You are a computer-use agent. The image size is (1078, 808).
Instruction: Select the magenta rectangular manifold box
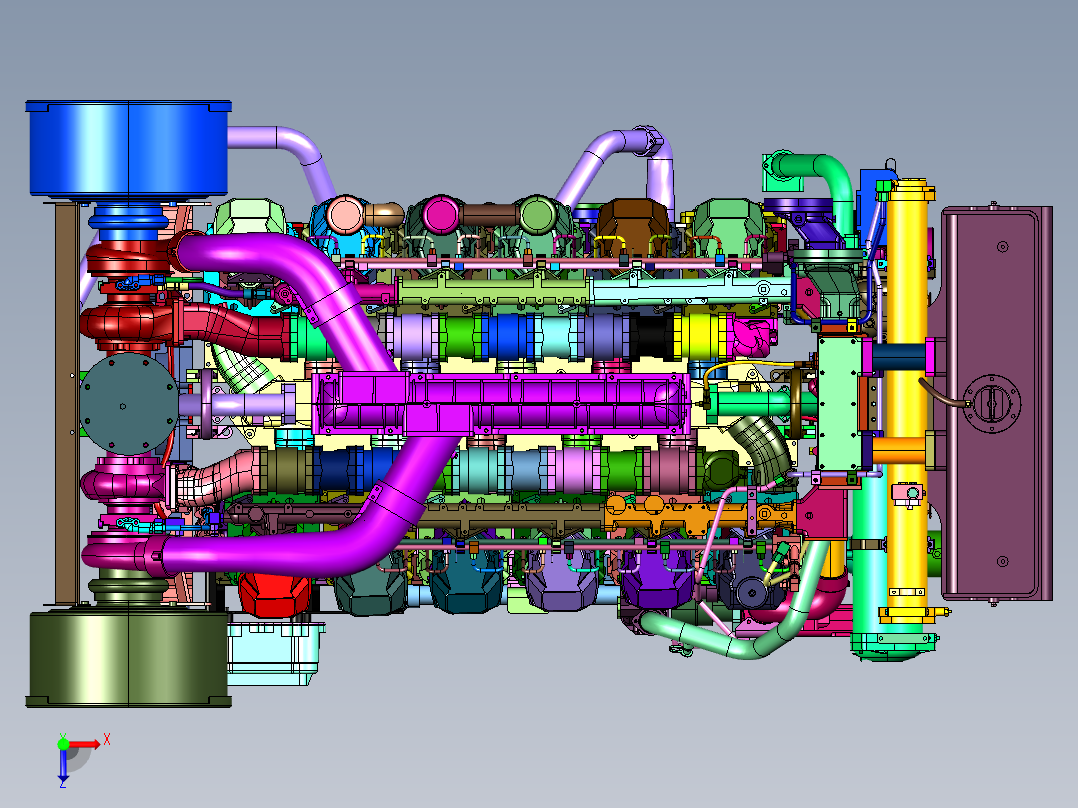pyautogui.click(x=500, y=404)
